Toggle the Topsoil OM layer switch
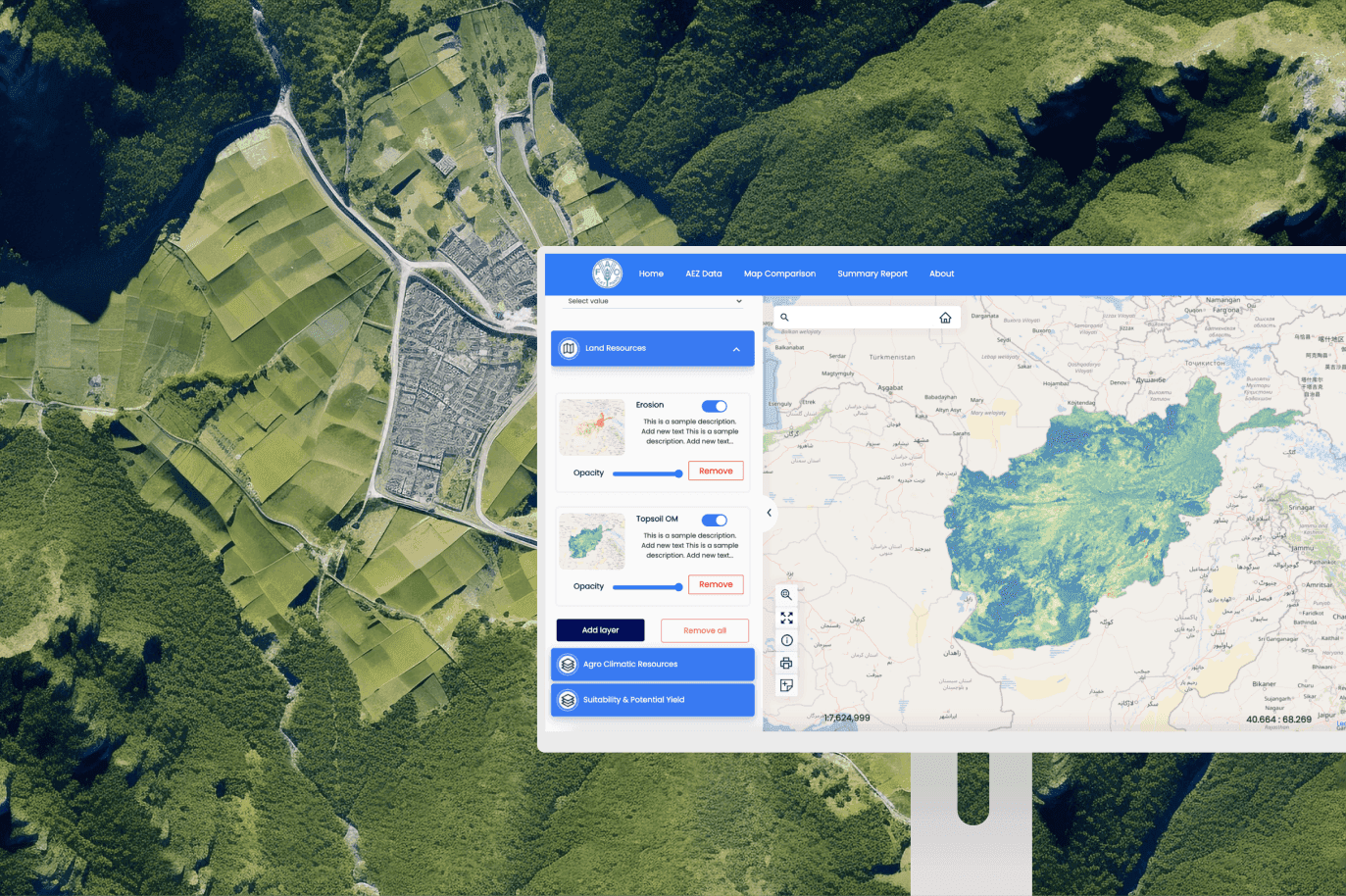 tap(715, 521)
